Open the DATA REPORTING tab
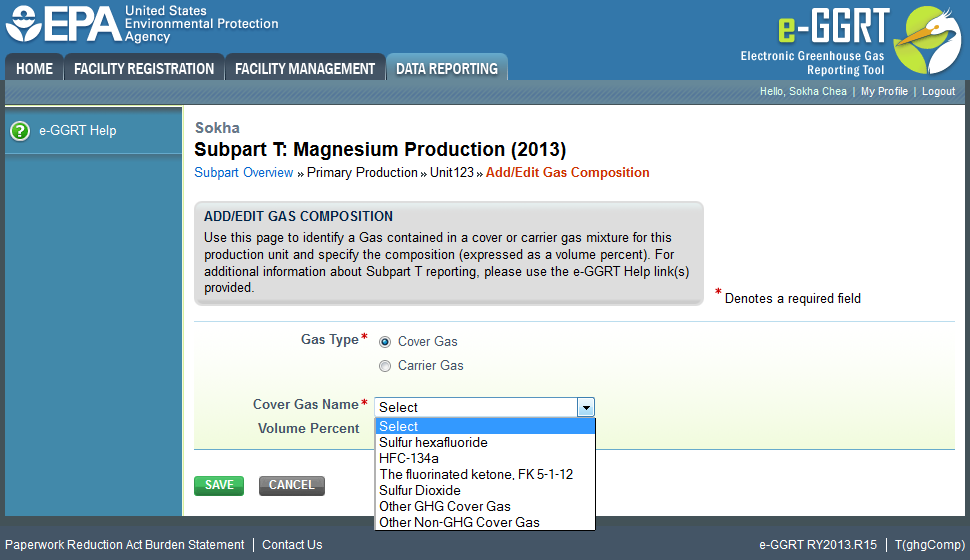The width and height of the screenshot is (970, 560). click(x=447, y=68)
